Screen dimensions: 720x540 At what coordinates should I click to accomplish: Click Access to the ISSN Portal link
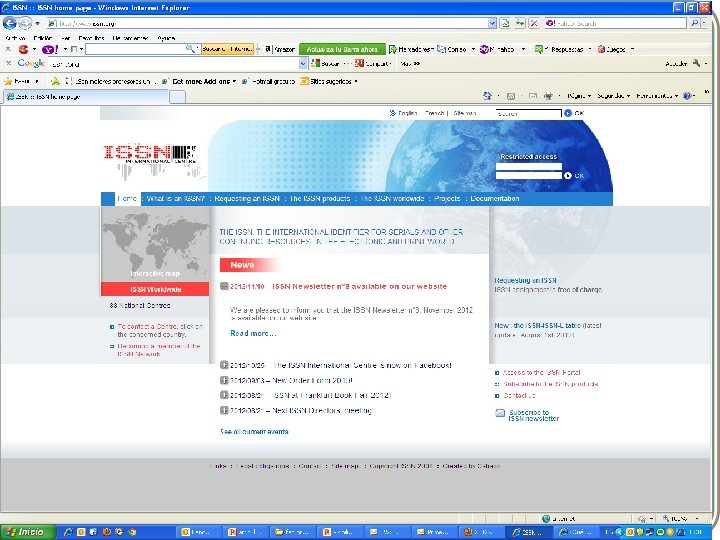tap(541, 372)
